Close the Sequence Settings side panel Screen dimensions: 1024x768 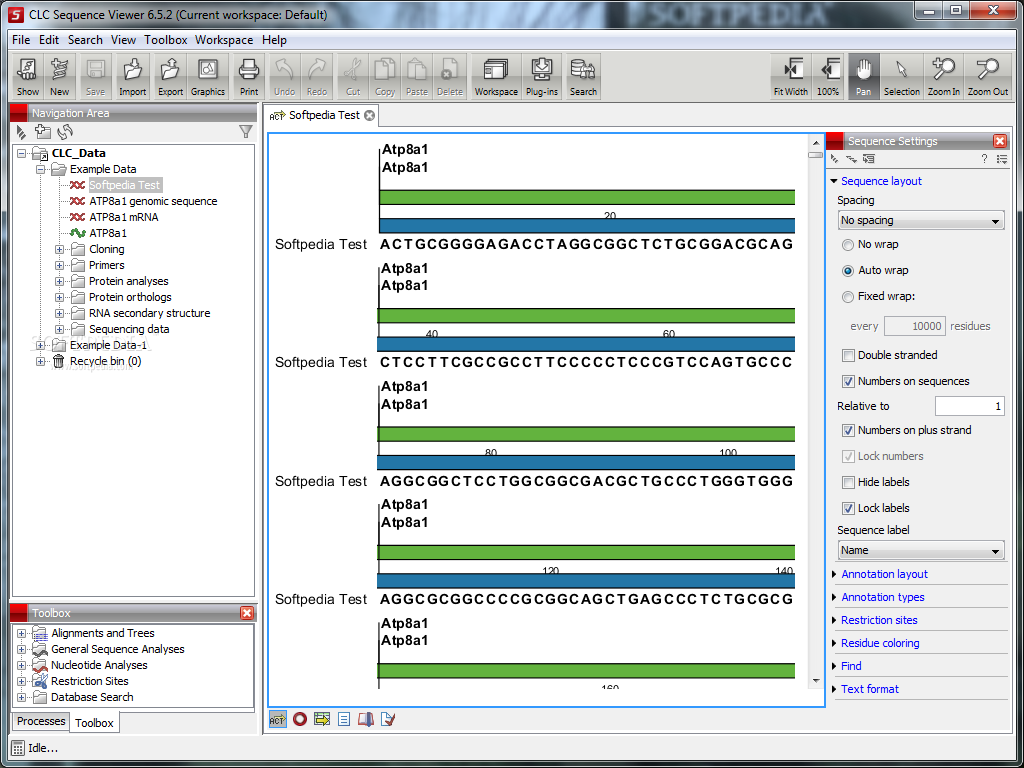[x=999, y=141]
